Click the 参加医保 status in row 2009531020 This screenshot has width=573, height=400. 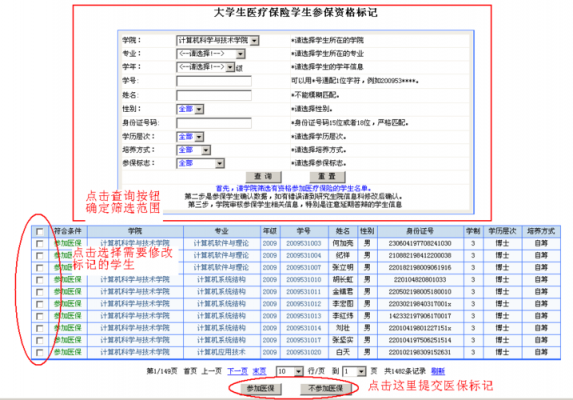click(68, 352)
